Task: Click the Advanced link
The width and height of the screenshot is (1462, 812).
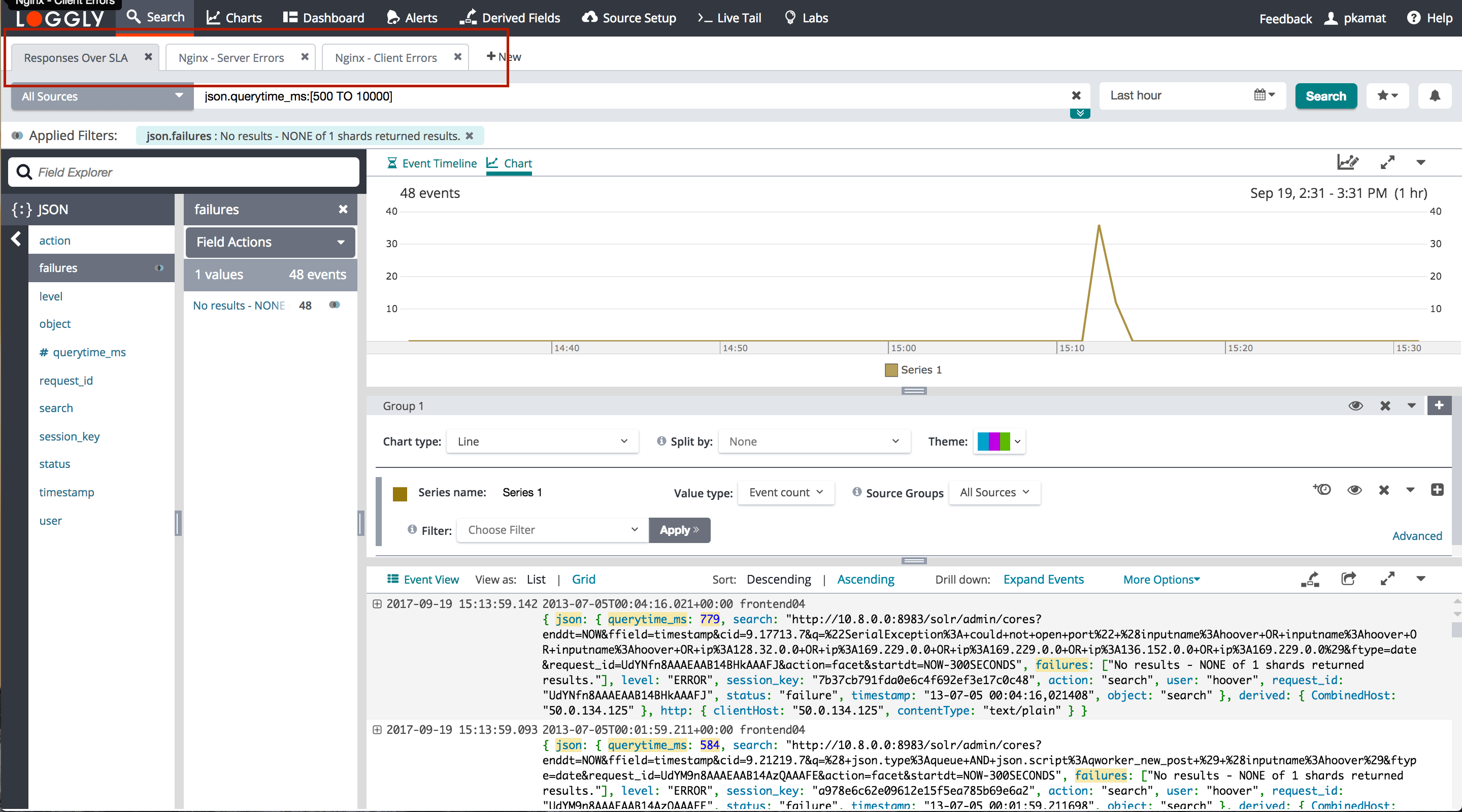Action: click(1417, 535)
